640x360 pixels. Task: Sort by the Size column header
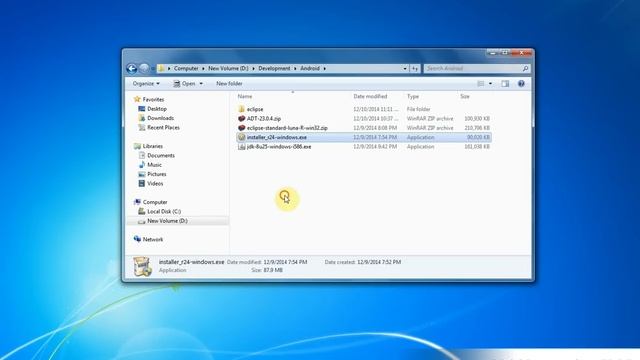coord(465,96)
